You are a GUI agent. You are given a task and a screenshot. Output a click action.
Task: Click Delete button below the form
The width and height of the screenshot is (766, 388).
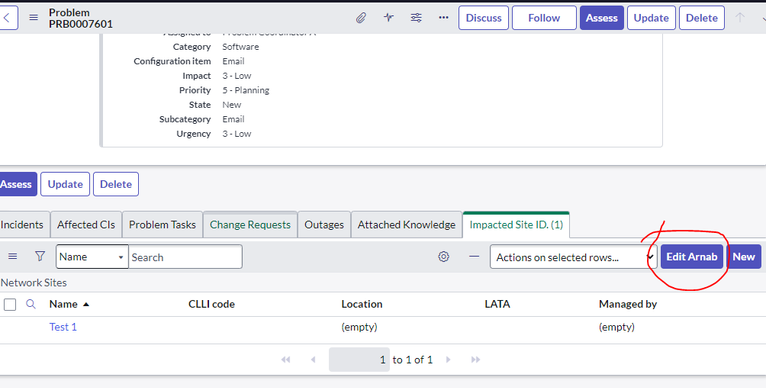click(x=116, y=184)
